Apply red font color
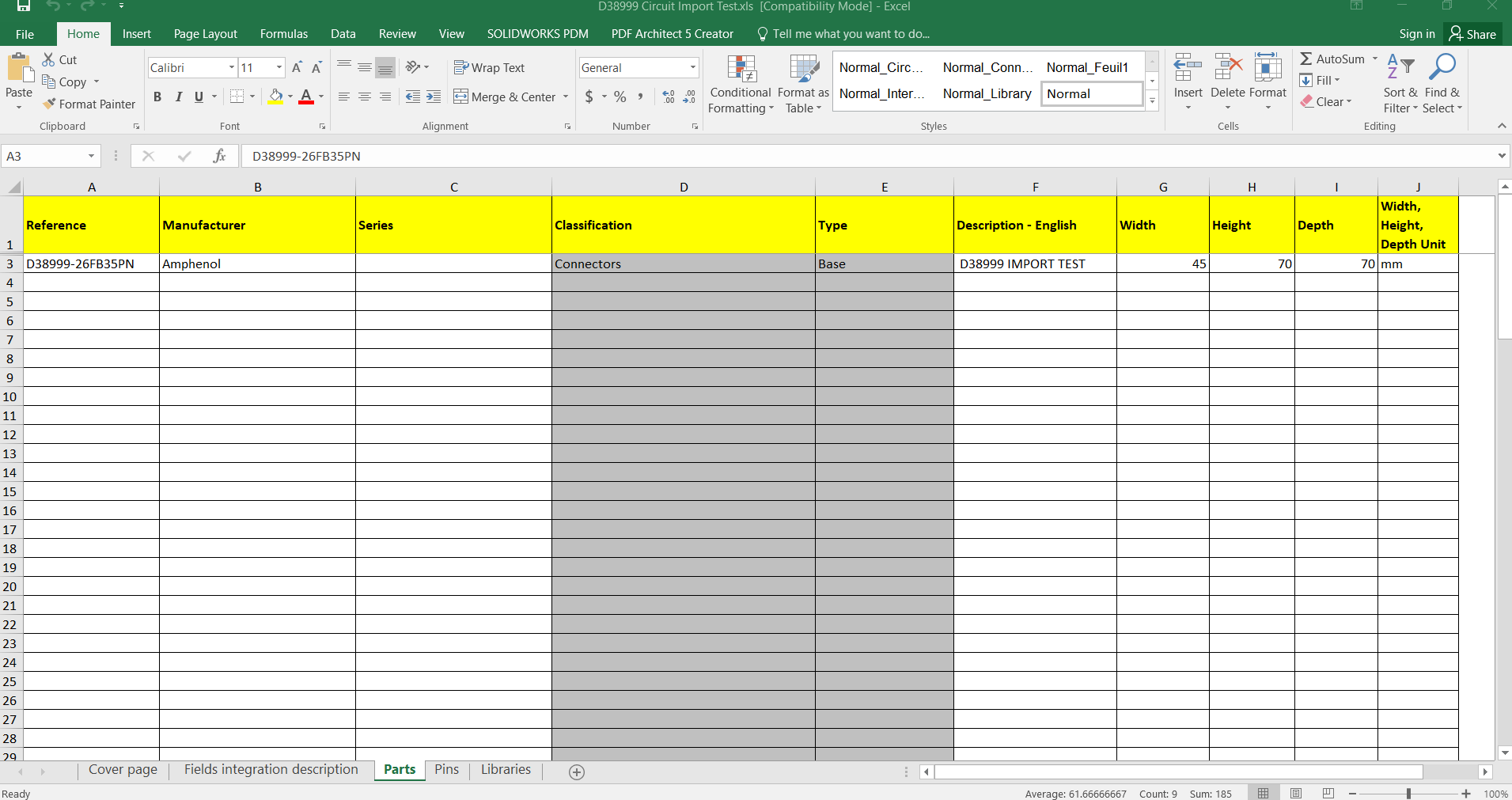 click(306, 97)
